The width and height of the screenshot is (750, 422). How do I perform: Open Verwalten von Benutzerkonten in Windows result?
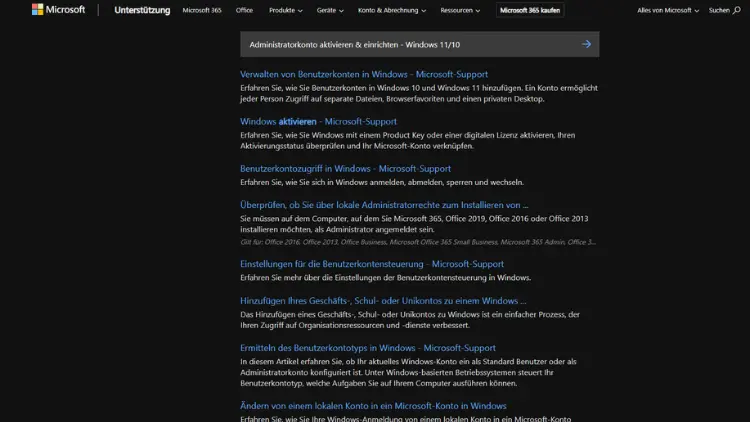pyautogui.click(x=364, y=74)
